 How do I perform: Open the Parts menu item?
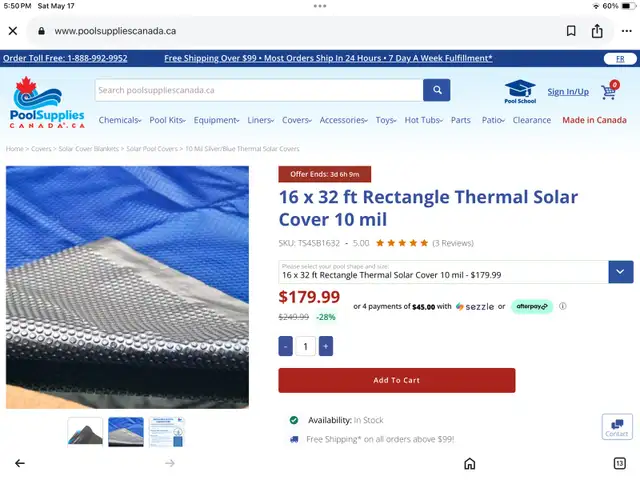[x=461, y=120]
